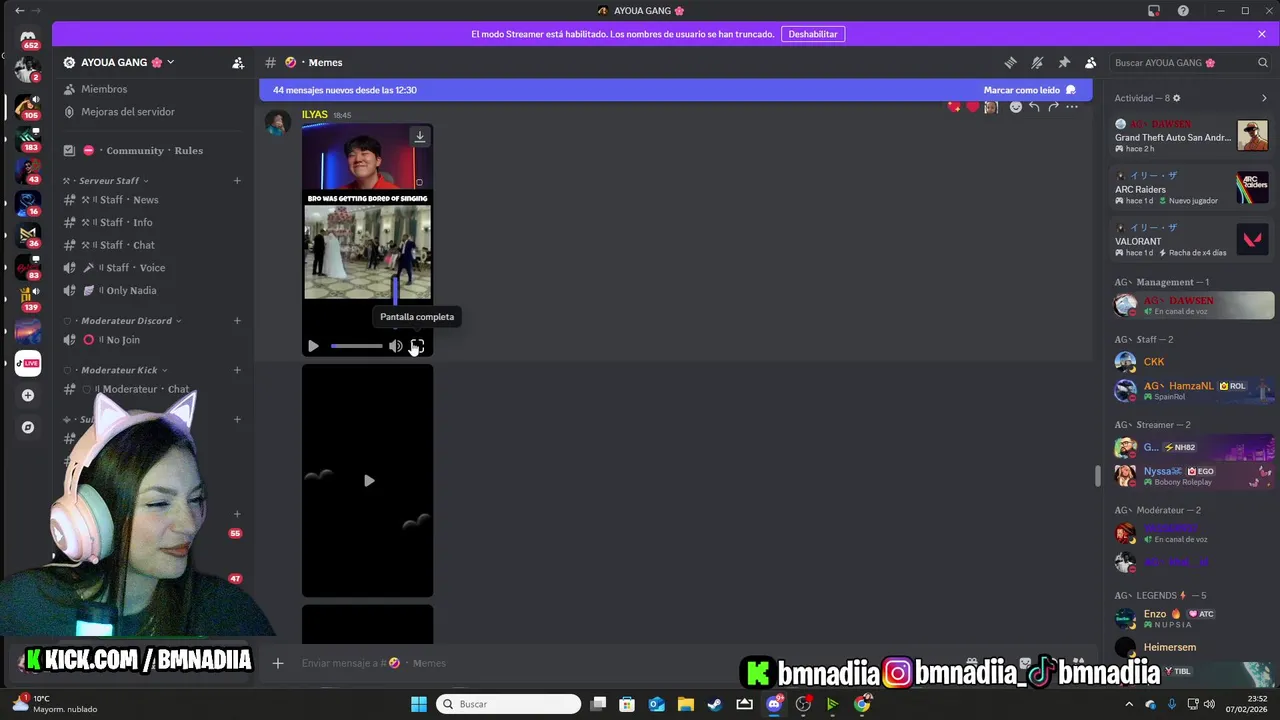Open Miembros in the sidebar
The width and height of the screenshot is (1280, 720).
click(x=104, y=89)
